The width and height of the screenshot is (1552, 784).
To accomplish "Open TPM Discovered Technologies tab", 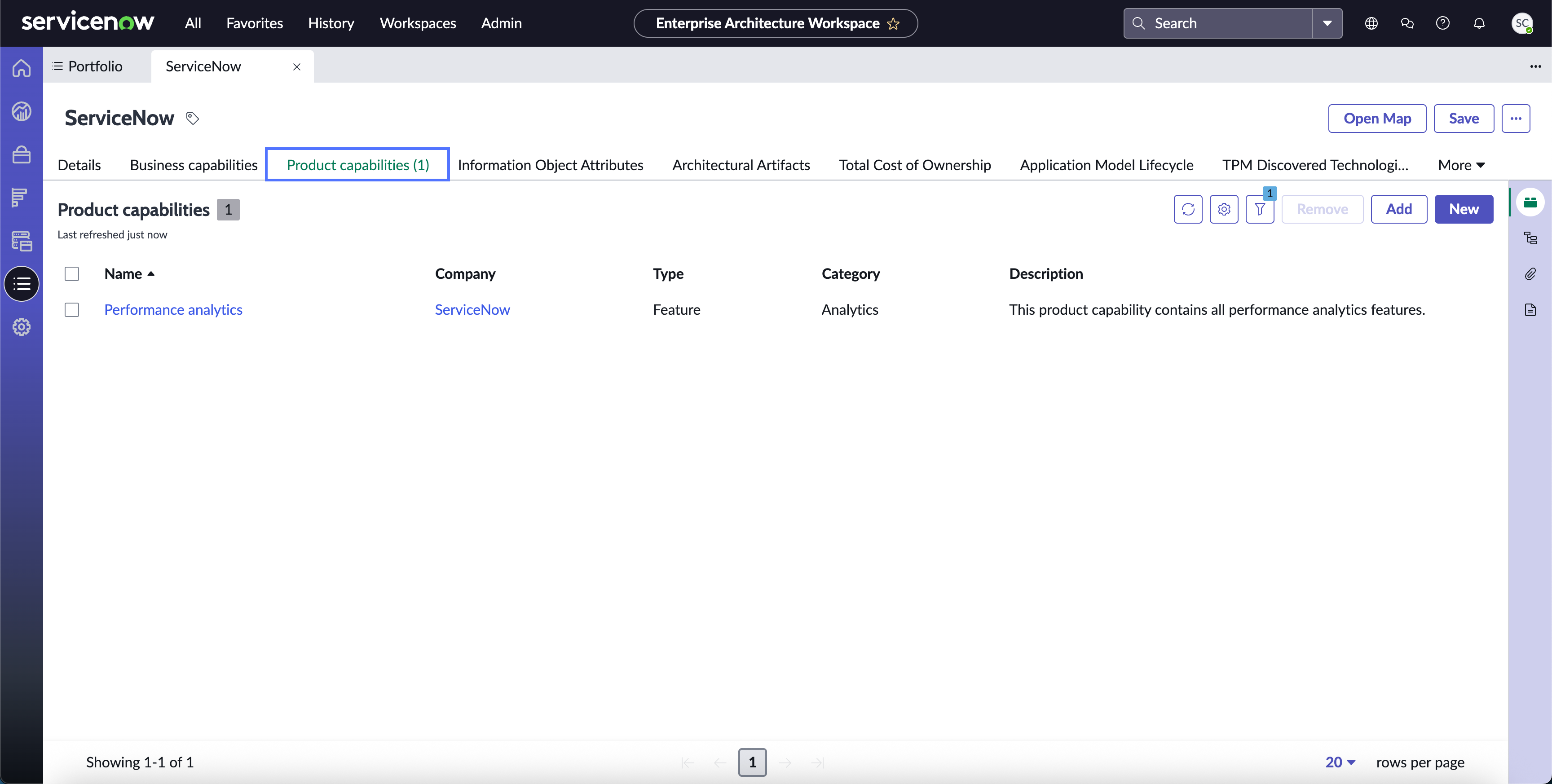I will point(1315,165).
